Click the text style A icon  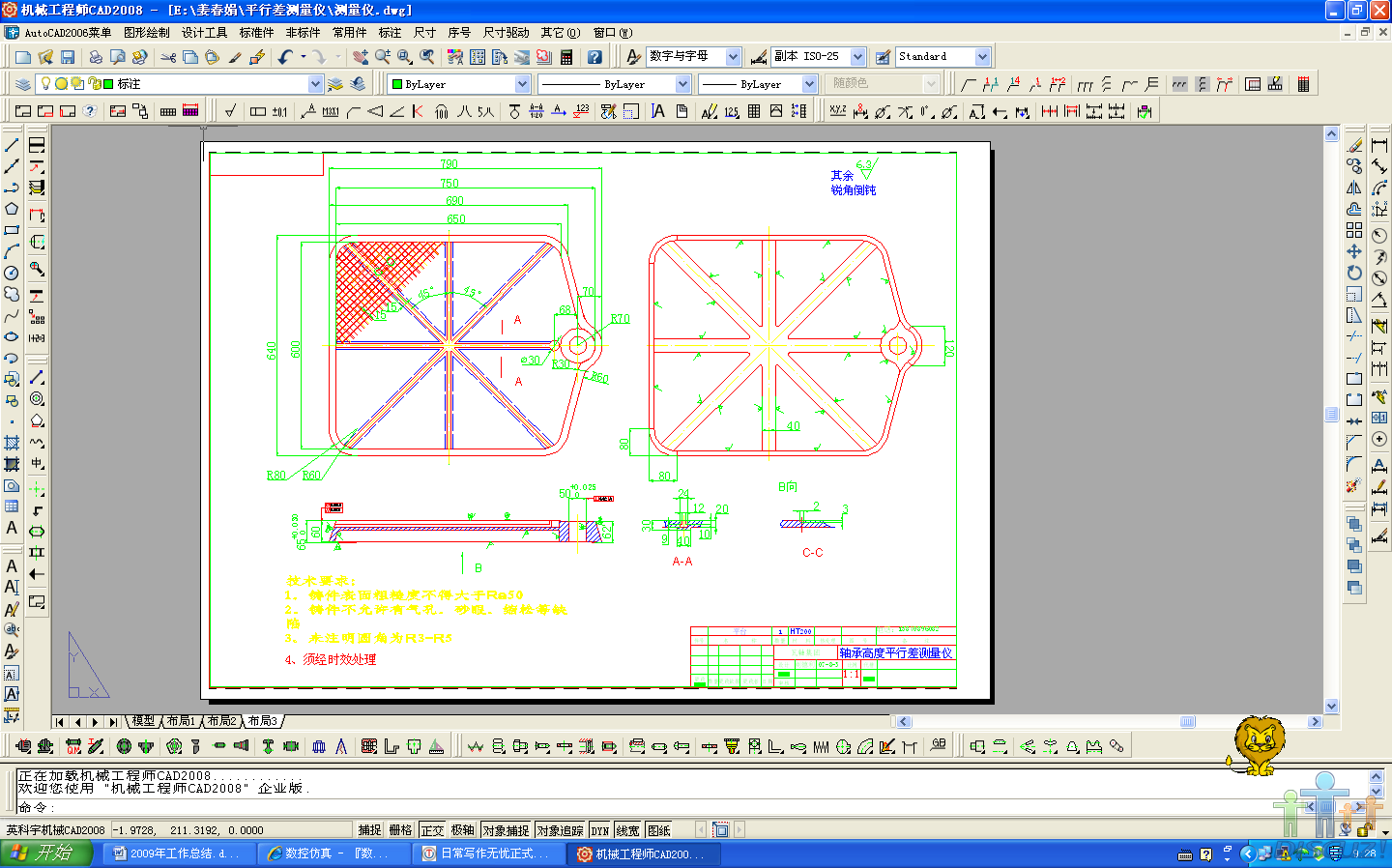point(633,57)
